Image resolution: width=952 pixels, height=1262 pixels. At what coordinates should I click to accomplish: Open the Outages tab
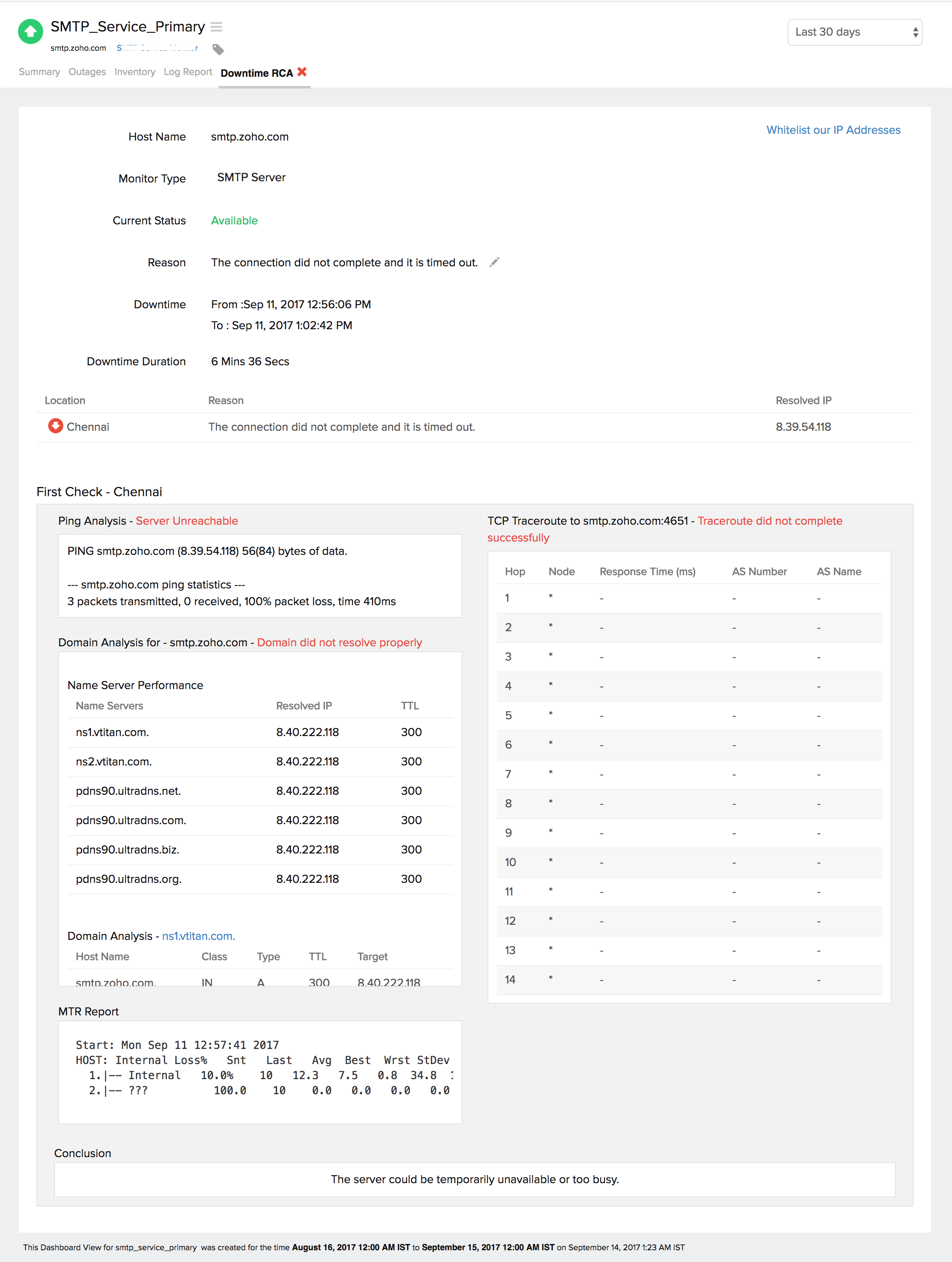coord(87,72)
